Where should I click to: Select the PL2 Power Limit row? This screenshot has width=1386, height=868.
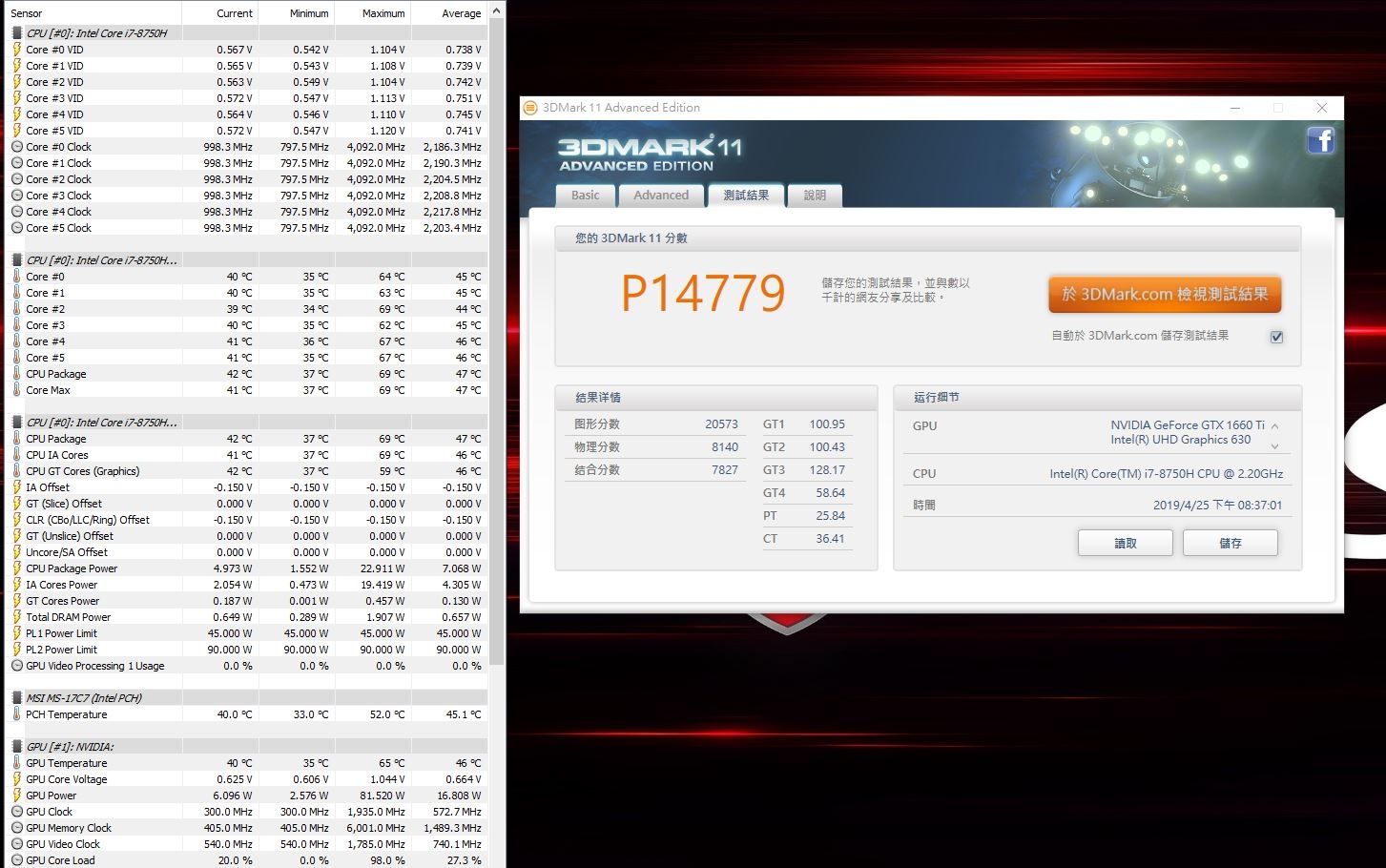point(248,650)
